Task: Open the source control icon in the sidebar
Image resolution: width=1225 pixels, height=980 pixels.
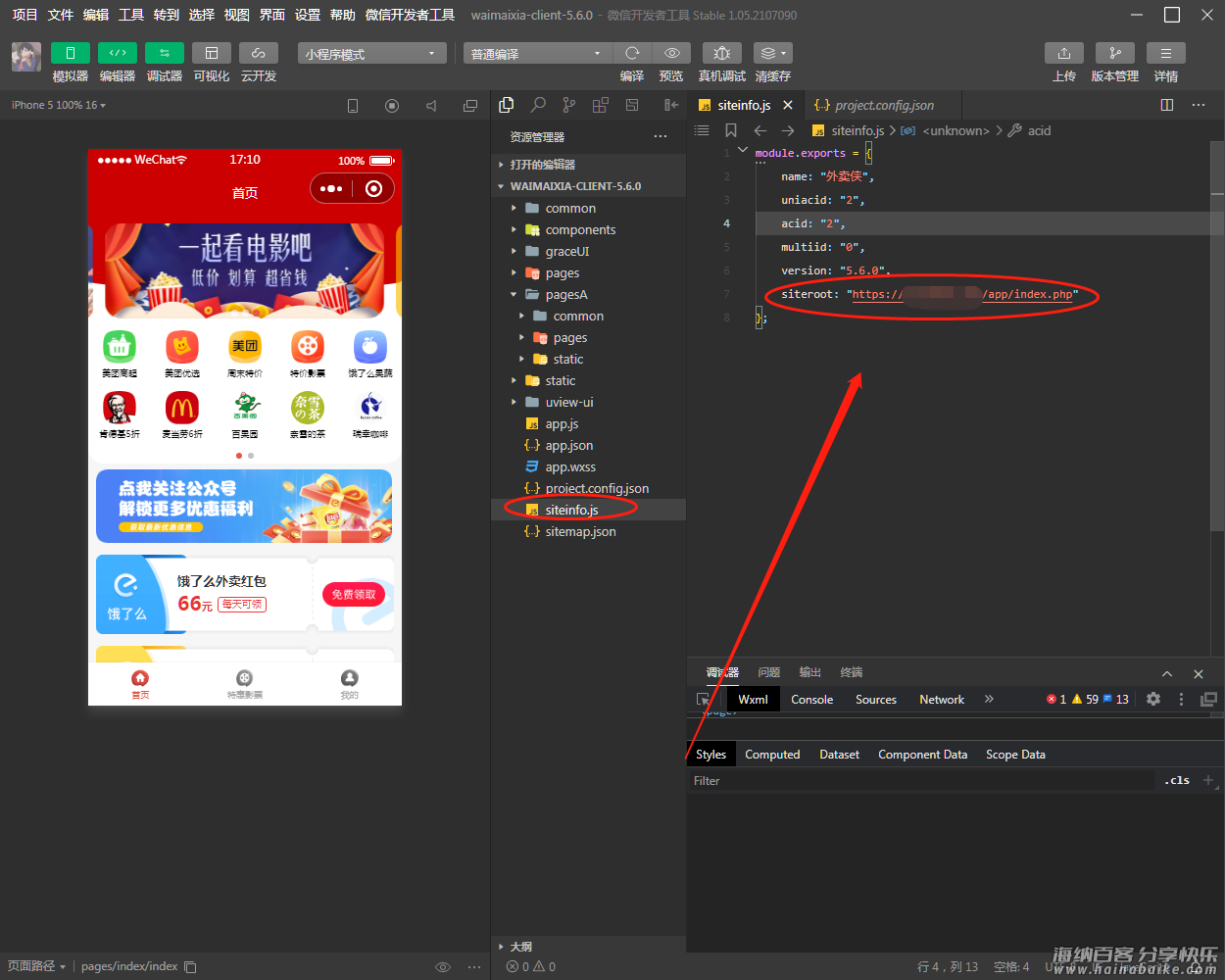Action: point(569,105)
